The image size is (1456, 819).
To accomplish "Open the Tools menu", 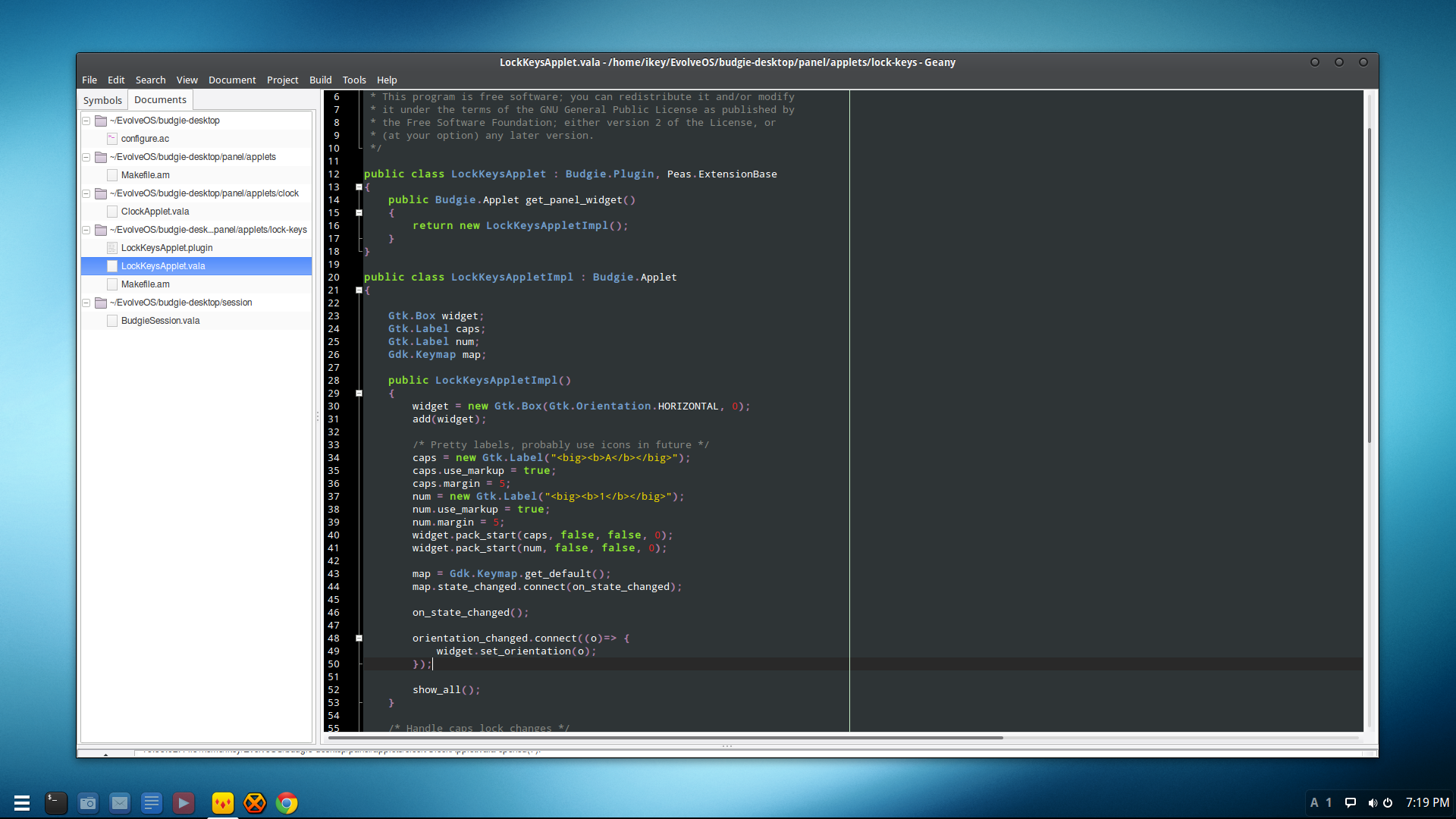I will pyautogui.click(x=354, y=80).
